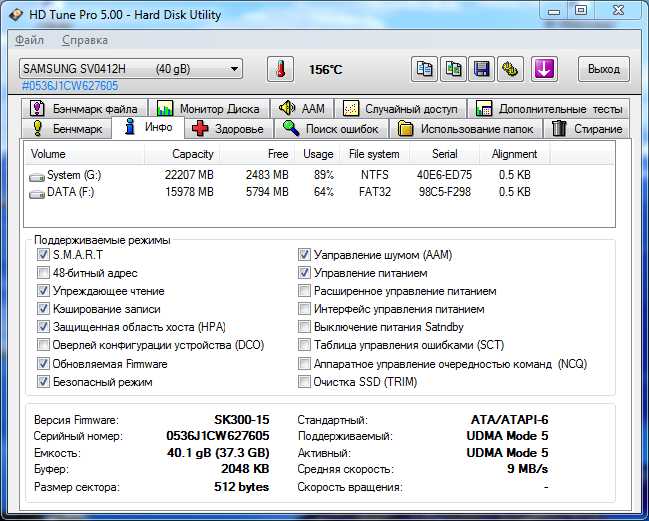Click the Alignment column header
The width and height of the screenshot is (649, 521).
514,154
